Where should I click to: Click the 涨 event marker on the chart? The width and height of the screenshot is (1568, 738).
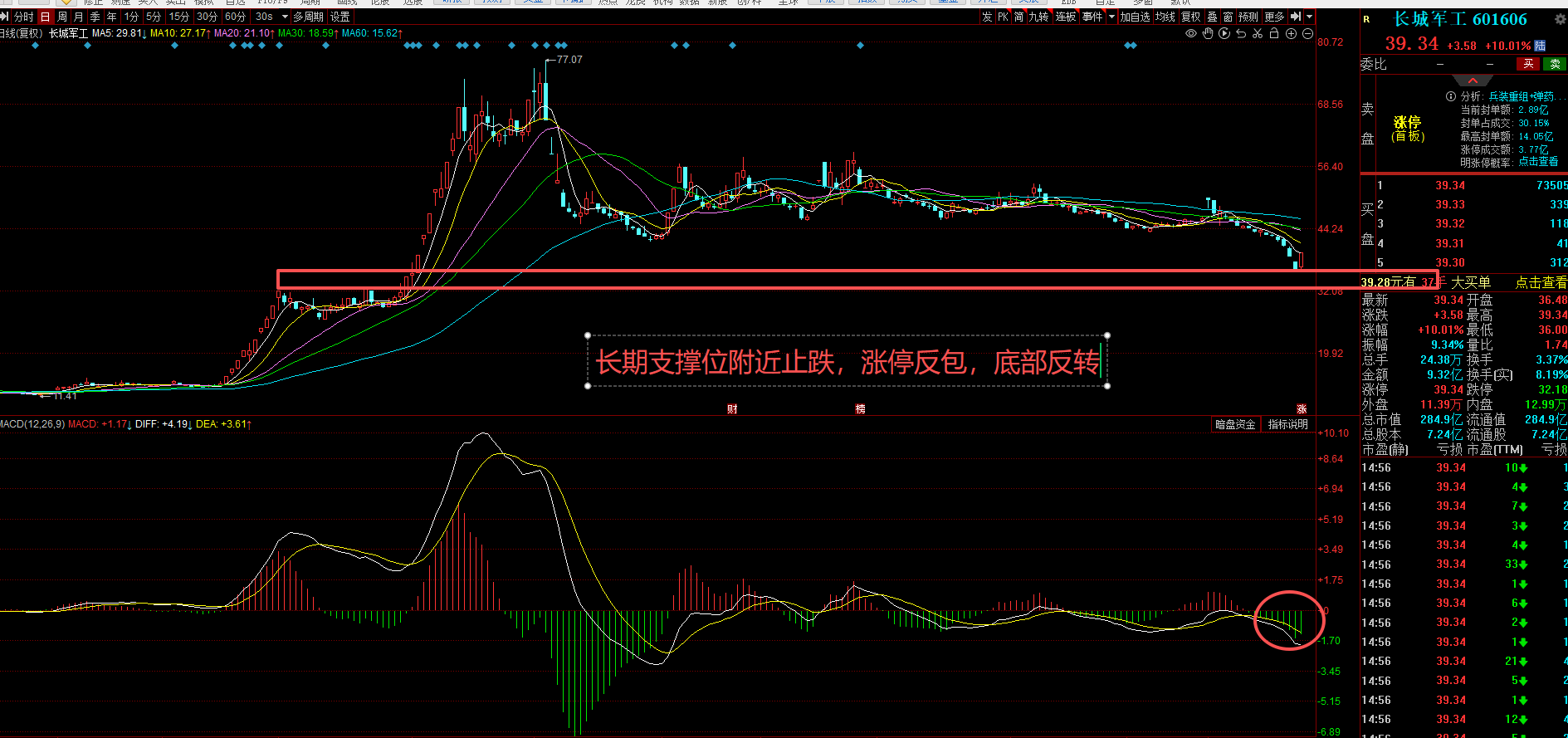tap(1302, 408)
